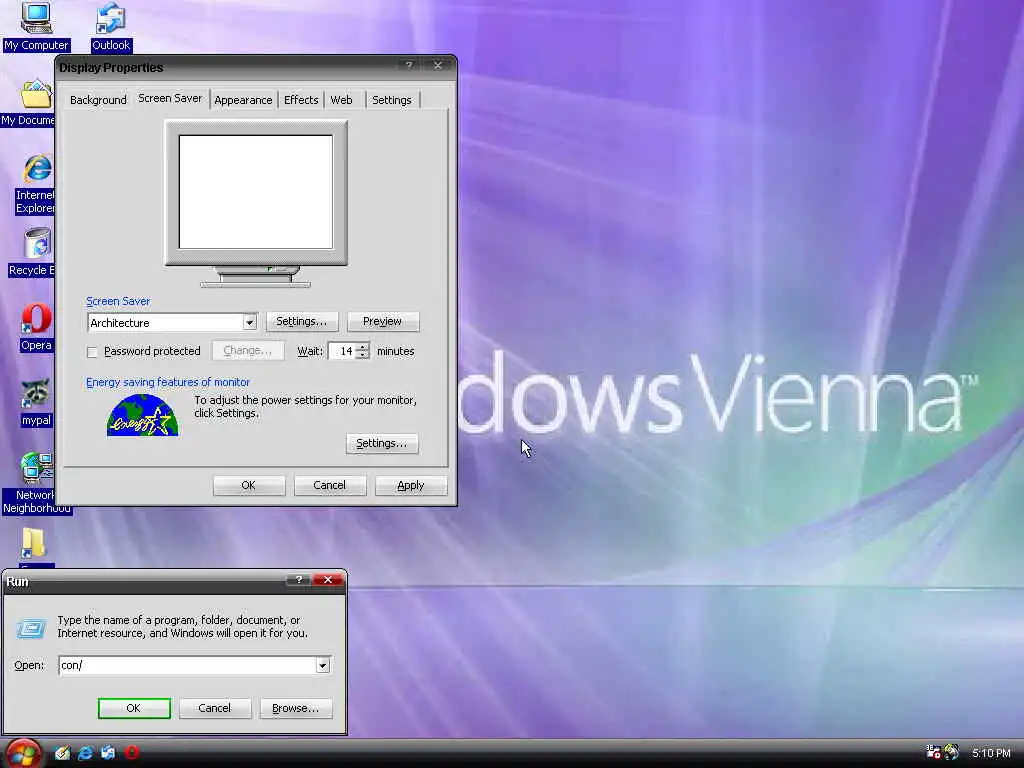1024x768 pixels.
Task: Decrease the Wait minutes spinner down arrow
Action: [362, 355]
